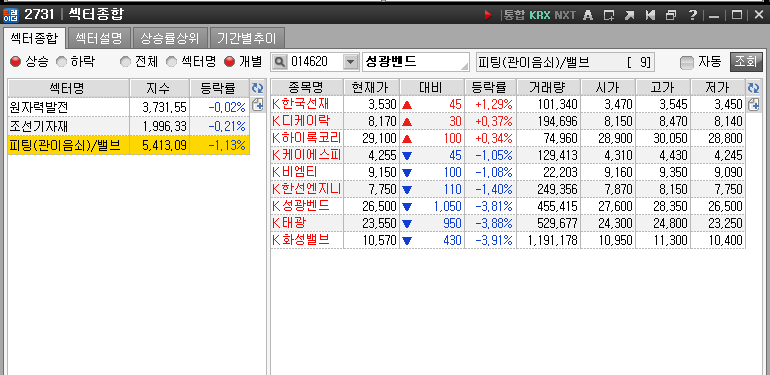
Task: Select the 하락 radio button
Action: (x=61, y=62)
